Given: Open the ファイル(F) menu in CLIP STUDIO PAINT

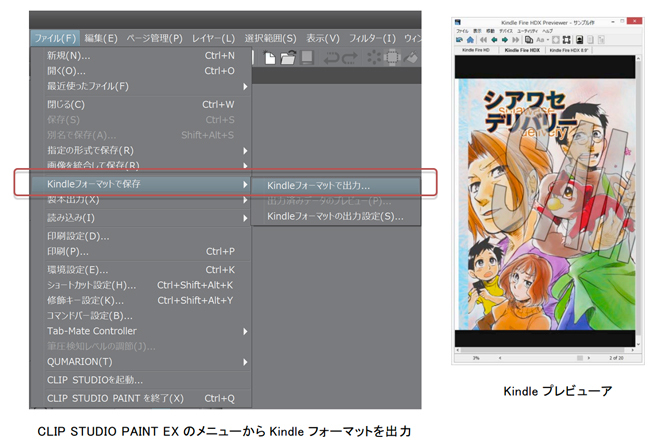Looking at the screenshot, I should click(55, 38).
